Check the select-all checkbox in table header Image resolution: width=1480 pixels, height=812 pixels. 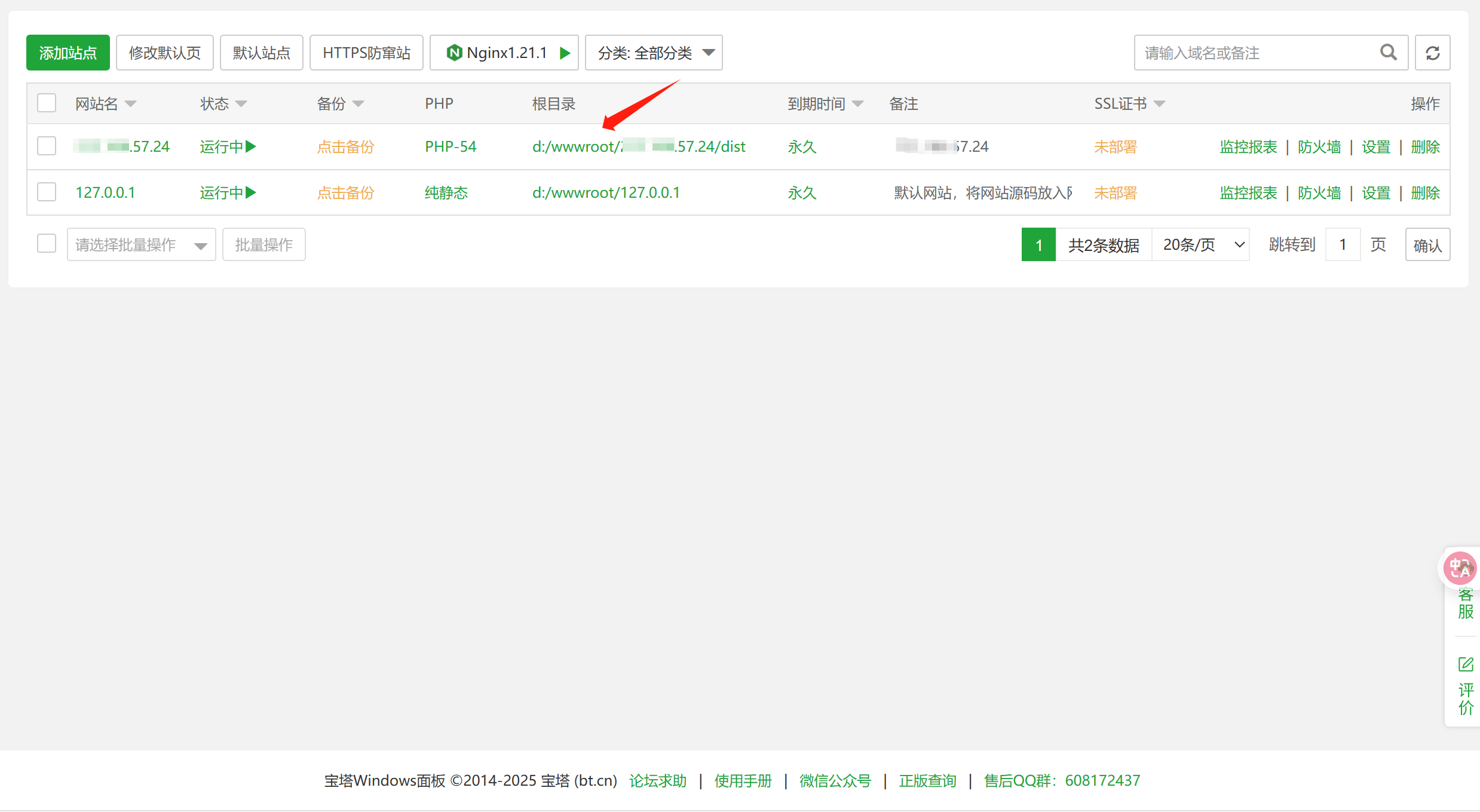[47, 103]
